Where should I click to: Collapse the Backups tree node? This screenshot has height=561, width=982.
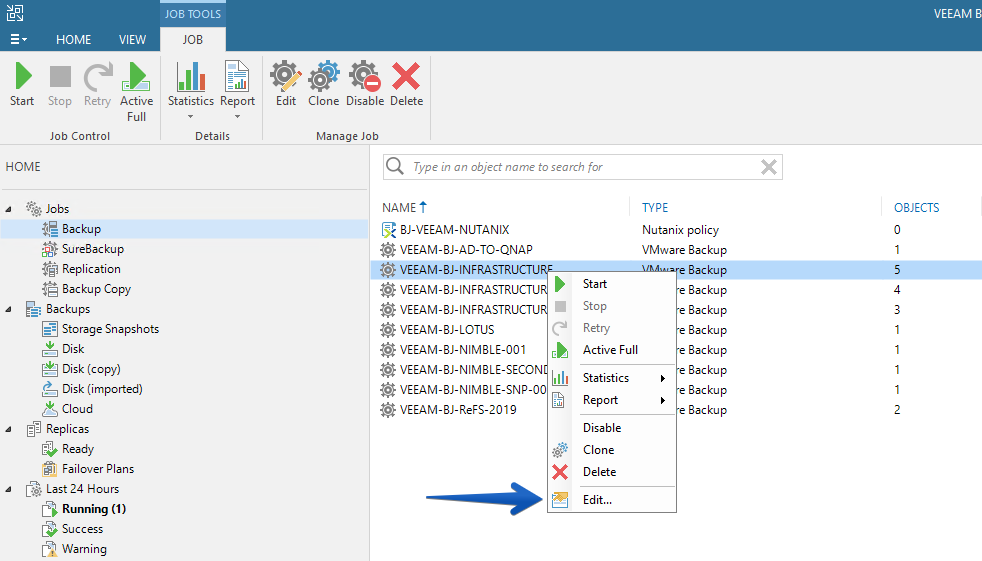coord(9,309)
